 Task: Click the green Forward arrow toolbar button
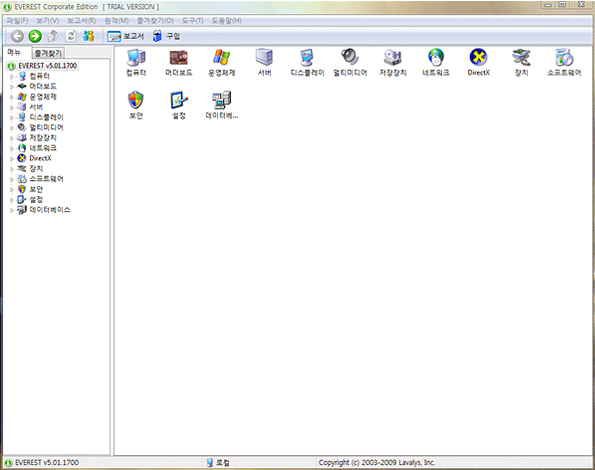pyautogui.click(x=35, y=36)
